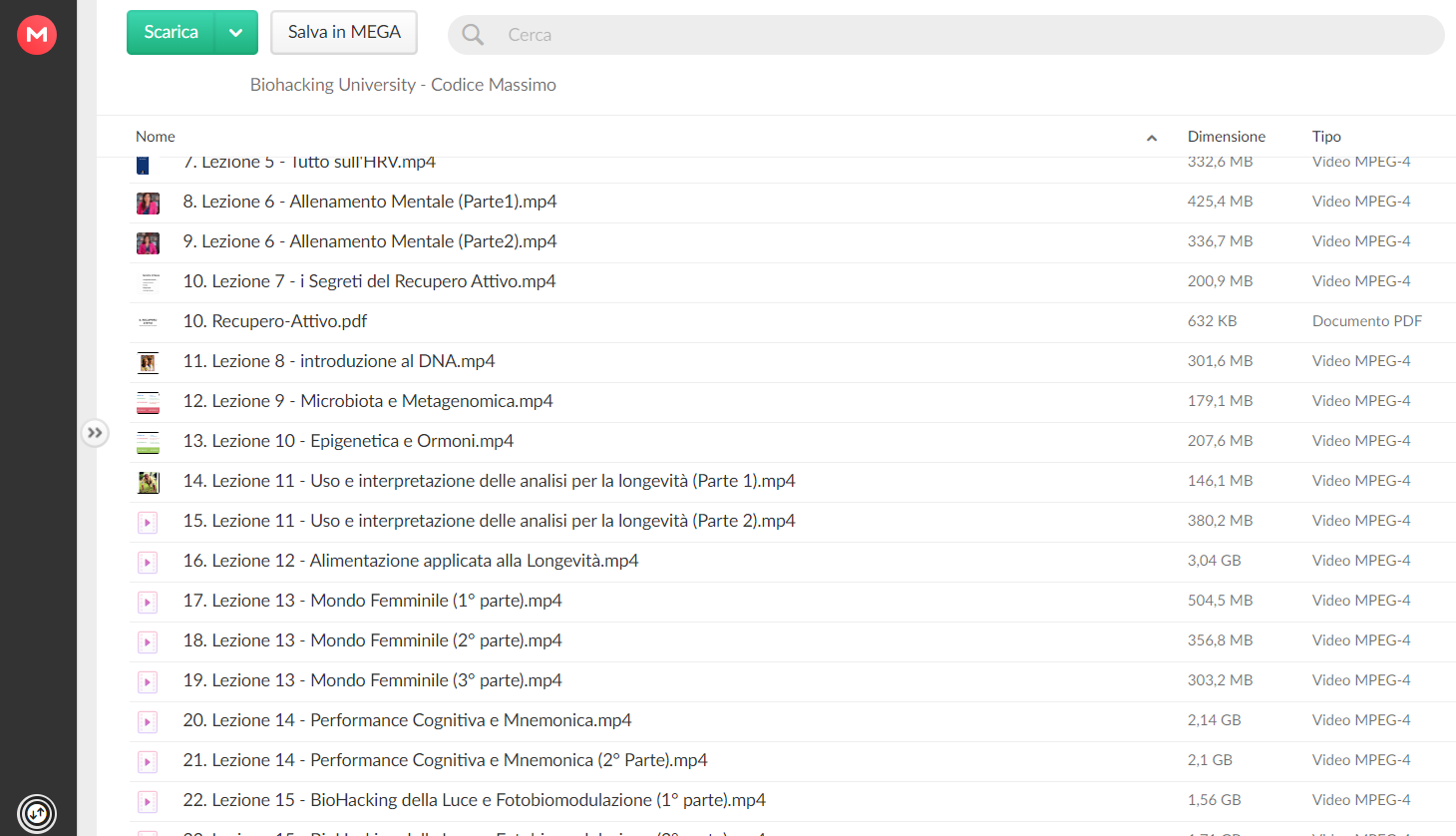1456x836 pixels.
Task: Click video icon for Performance Cognitiva e Mnemonica
Action: pyautogui.click(x=148, y=721)
